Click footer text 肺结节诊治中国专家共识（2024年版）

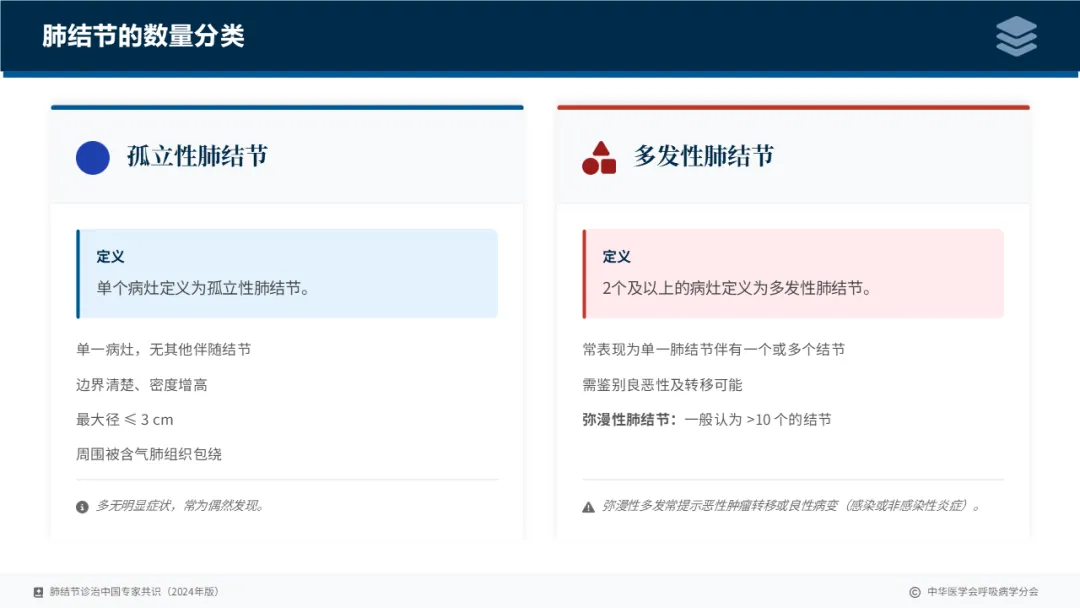coord(134,592)
